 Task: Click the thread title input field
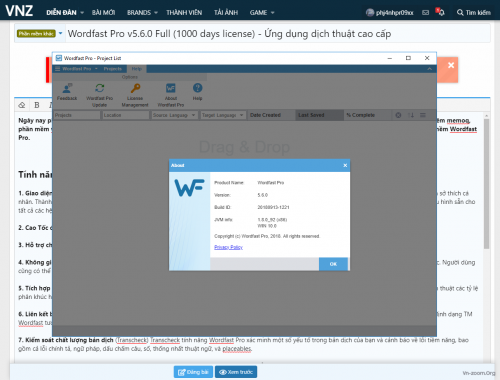[277, 34]
